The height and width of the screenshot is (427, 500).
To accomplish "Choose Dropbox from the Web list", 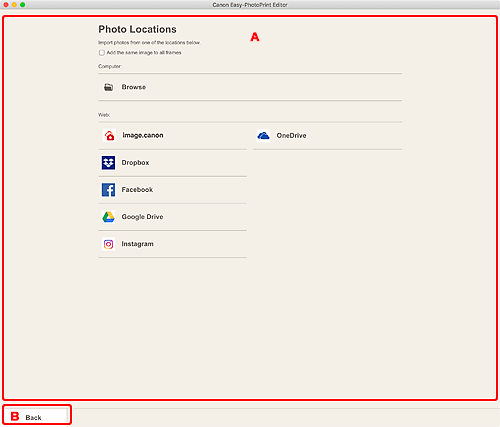I will click(172, 163).
